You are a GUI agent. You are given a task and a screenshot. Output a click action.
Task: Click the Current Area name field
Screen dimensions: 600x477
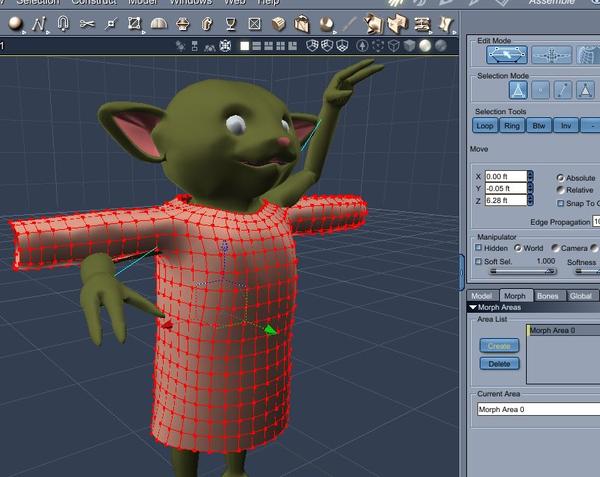point(538,409)
